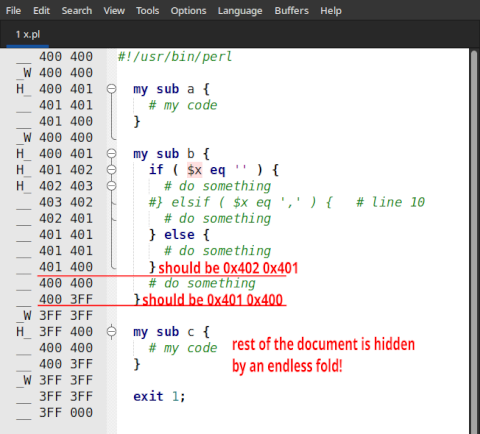Click margin value '3FF 400' on sub c line

[66, 332]
